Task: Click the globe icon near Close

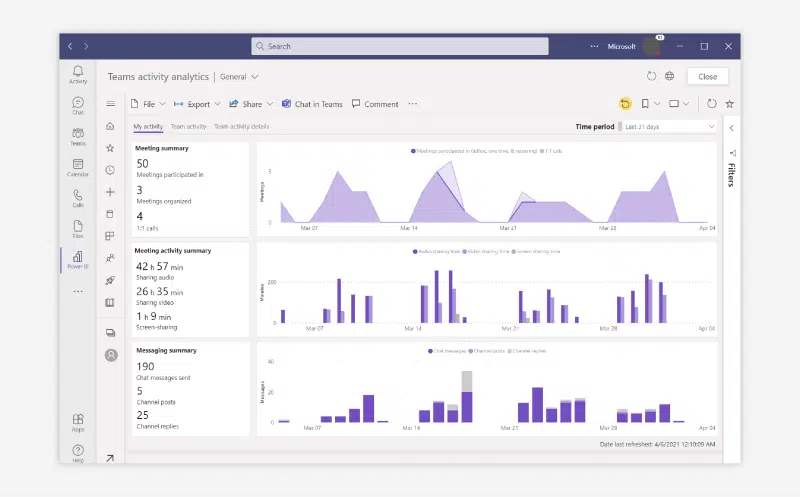Action: 669,76
